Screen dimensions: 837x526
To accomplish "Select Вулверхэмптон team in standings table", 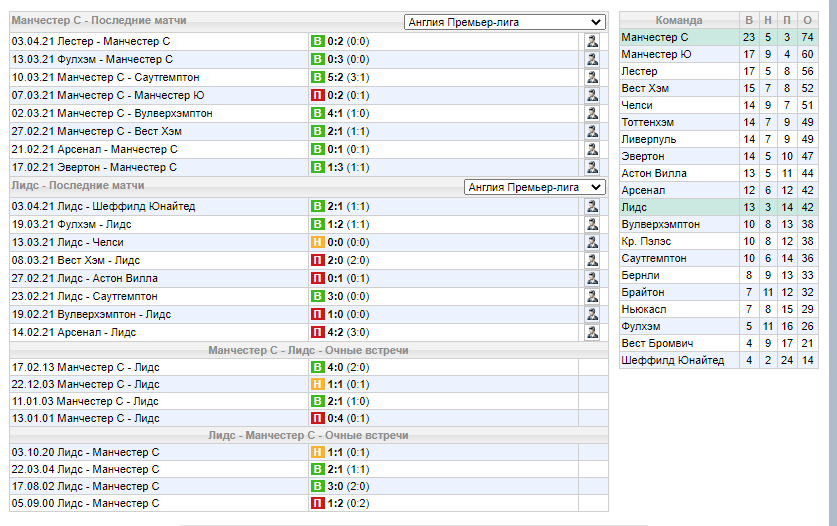I will coord(660,224).
